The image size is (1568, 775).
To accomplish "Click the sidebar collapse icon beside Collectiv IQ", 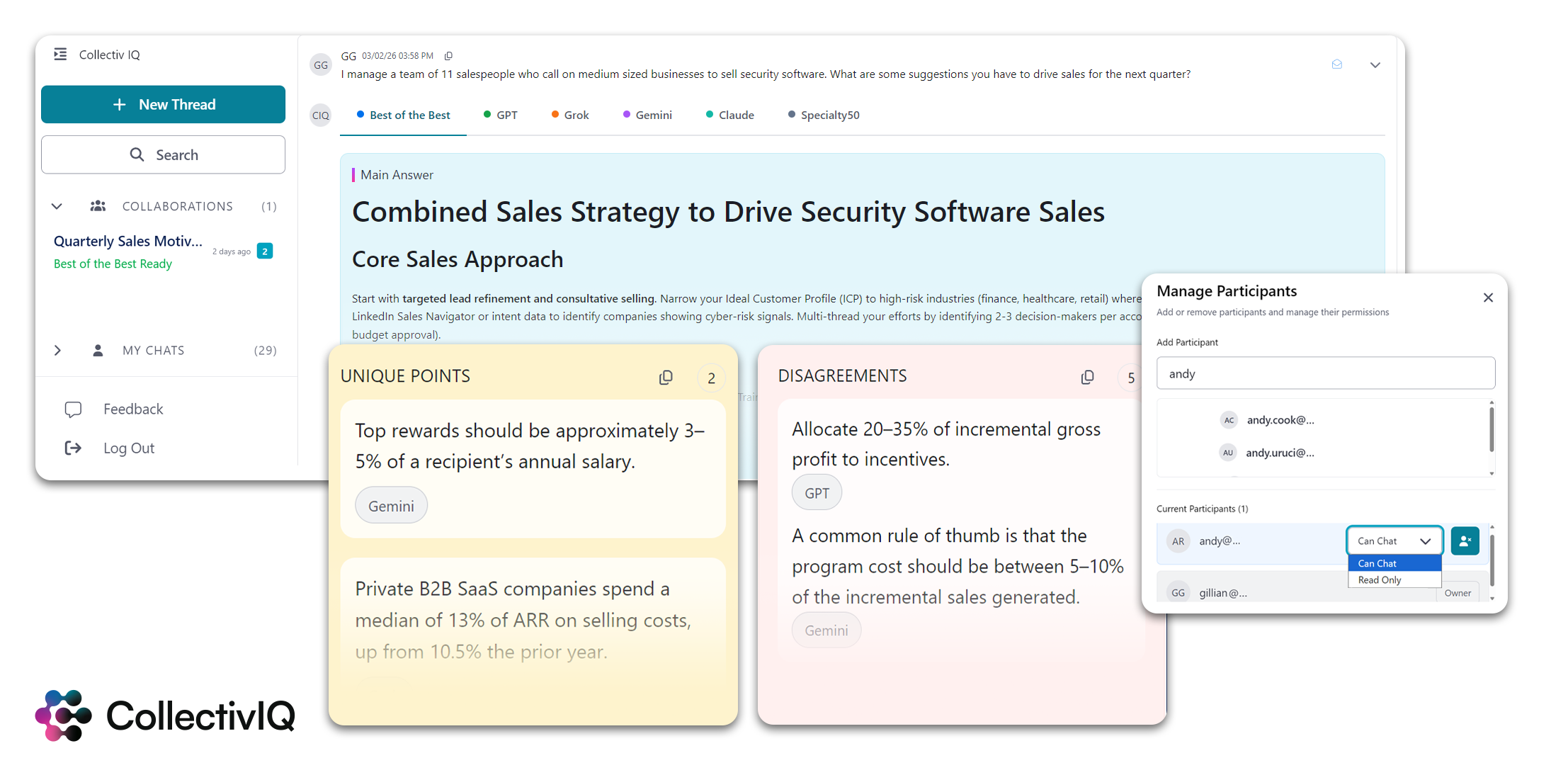I will [60, 55].
